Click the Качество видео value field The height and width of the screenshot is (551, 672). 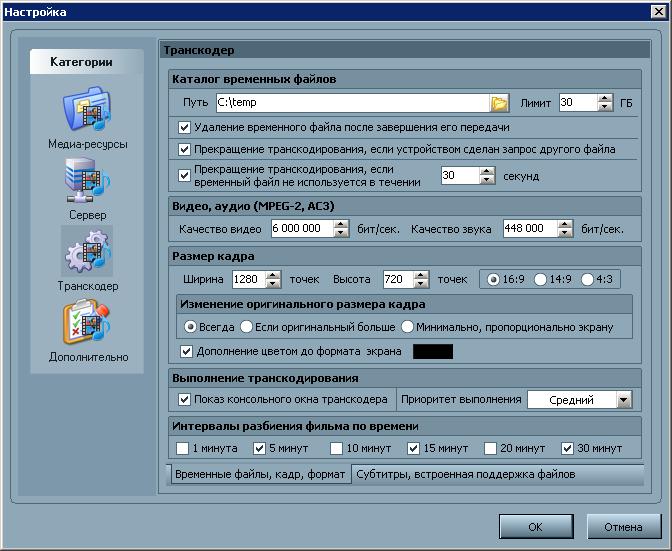click(302, 229)
